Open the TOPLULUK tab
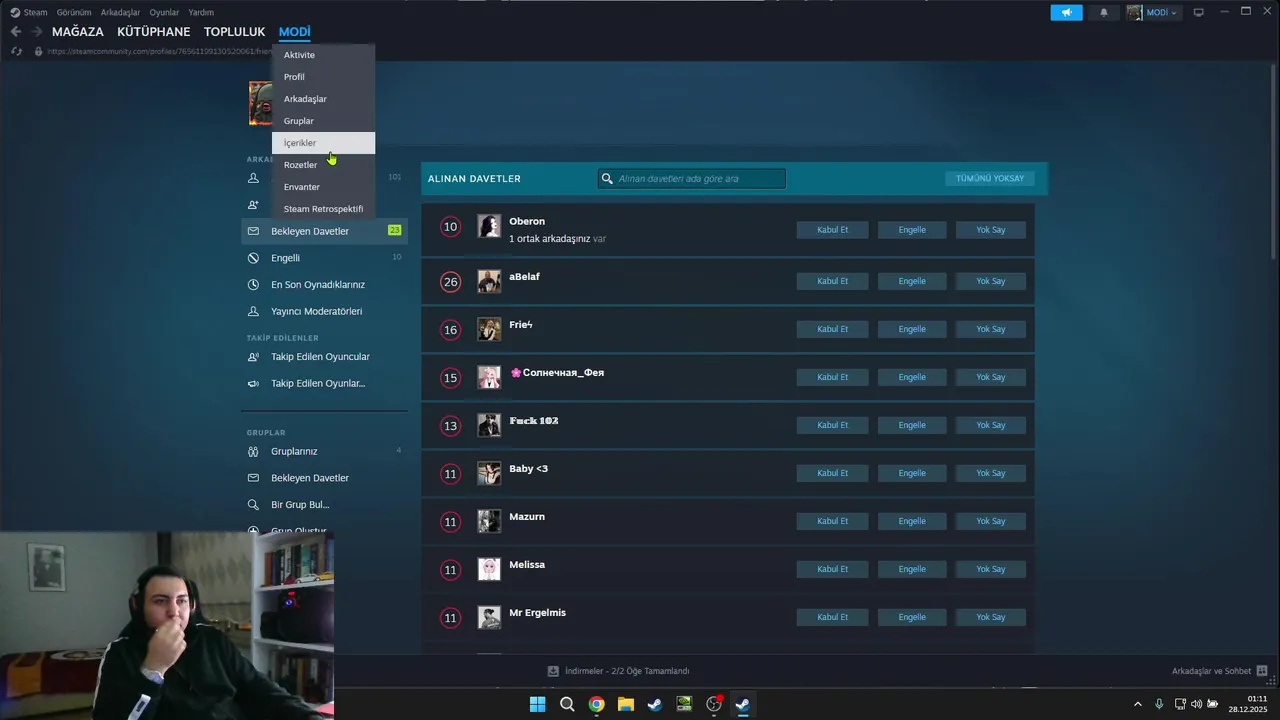 (234, 32)
